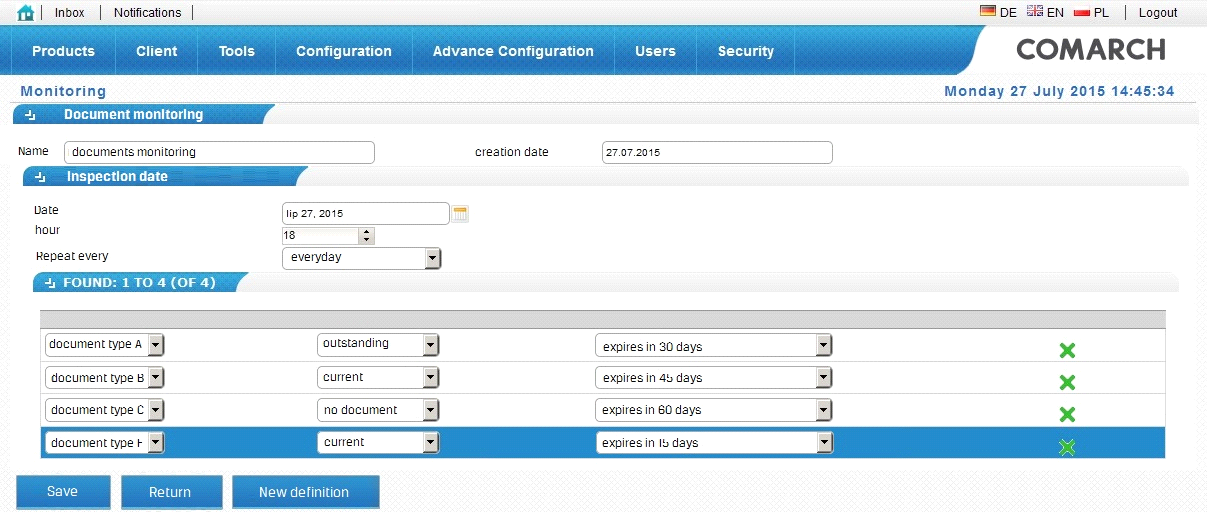
Task: Delete the document type C row
Action: [1067, 414]
